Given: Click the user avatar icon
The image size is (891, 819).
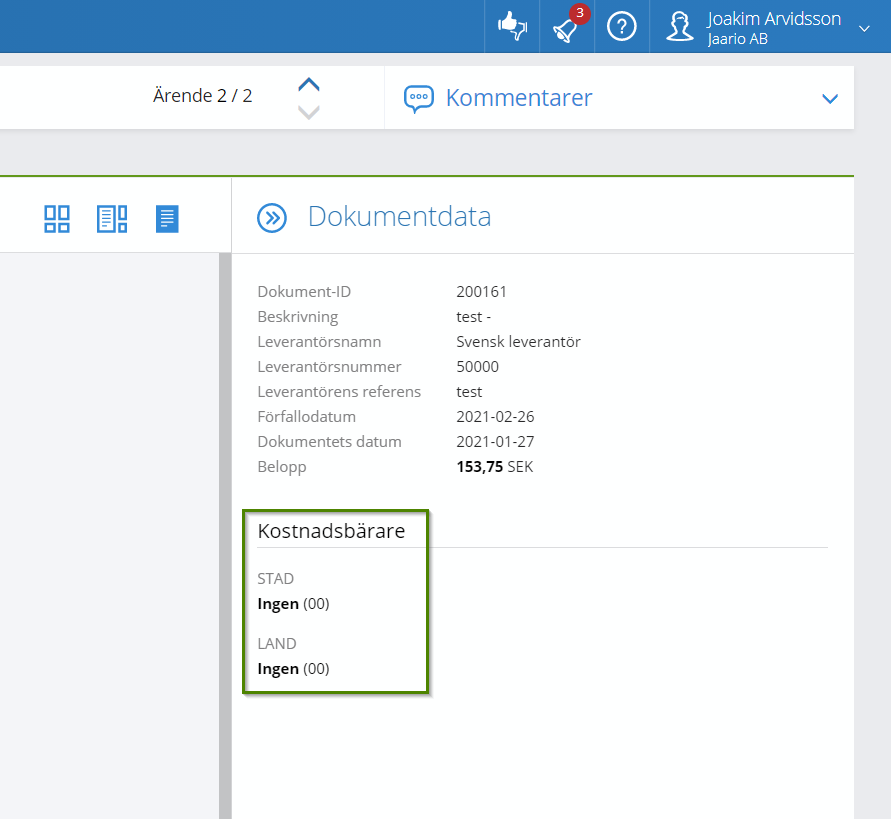Looking at the screenshot, I should point(680,27).
